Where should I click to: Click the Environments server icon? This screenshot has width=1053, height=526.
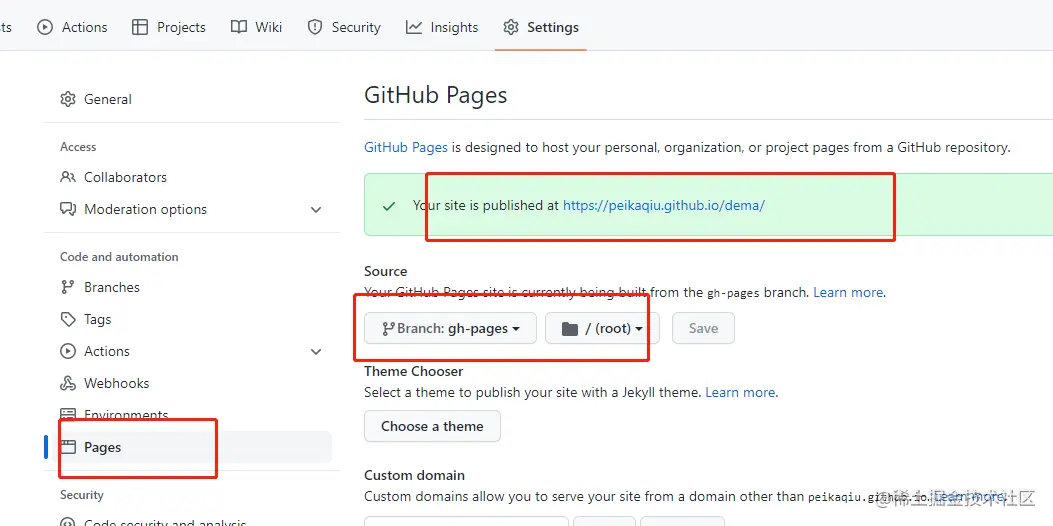pyautogui.click(x=68, y=414)
